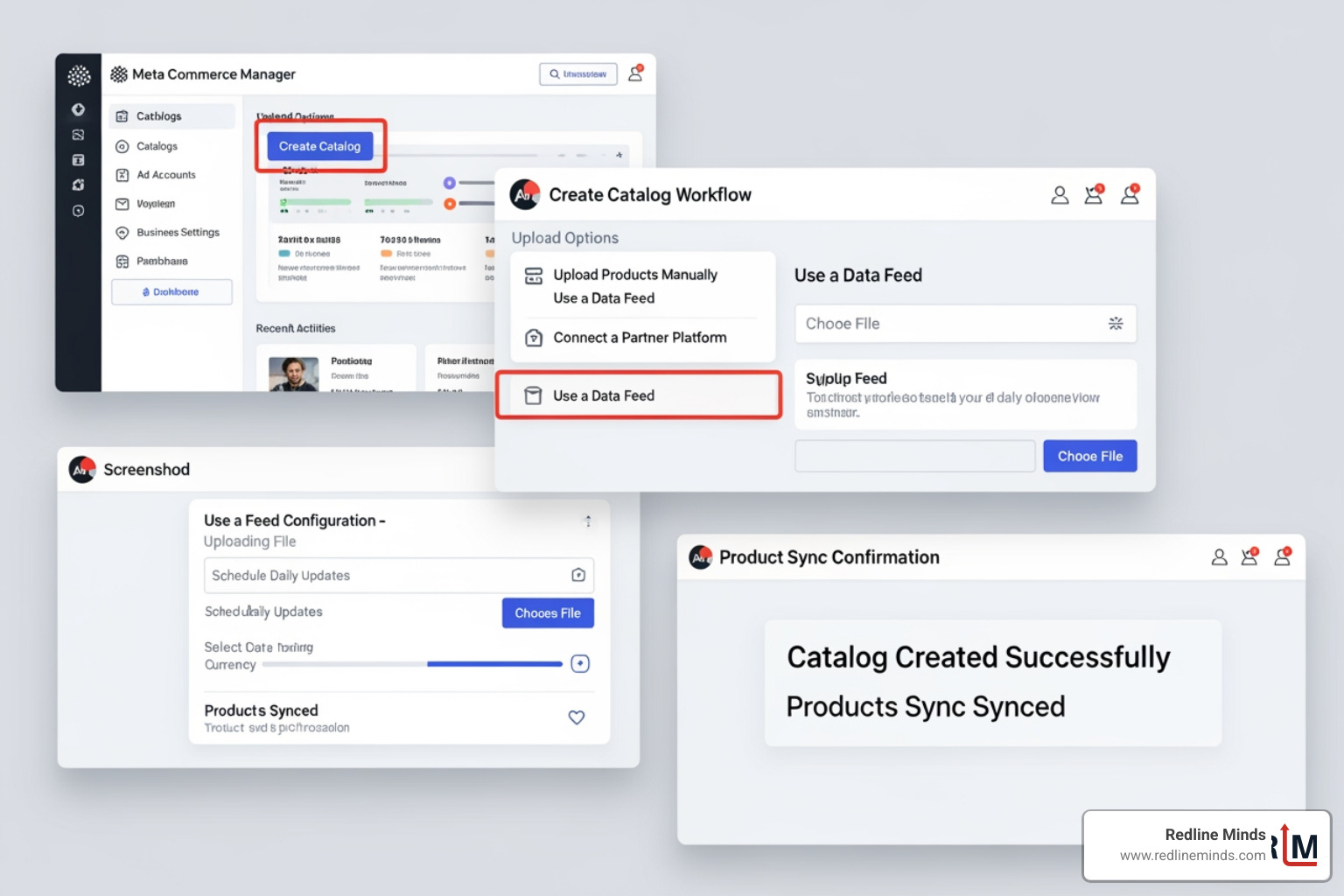Toggle the heart next to Products Synced
This screenshot has width=1344, height=896.
(577, 717)
